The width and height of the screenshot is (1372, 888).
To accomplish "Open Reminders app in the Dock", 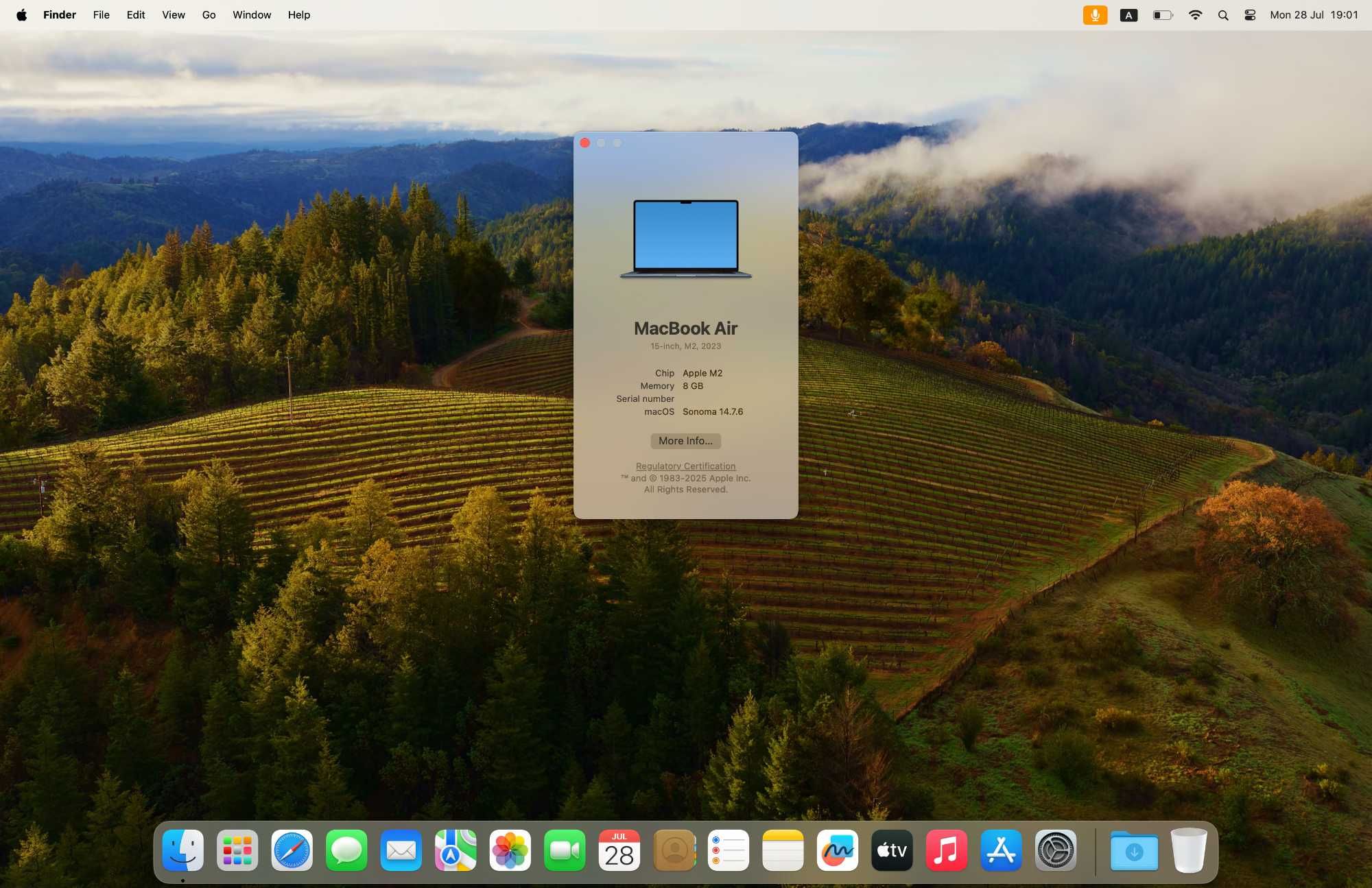I will [729, 850].
